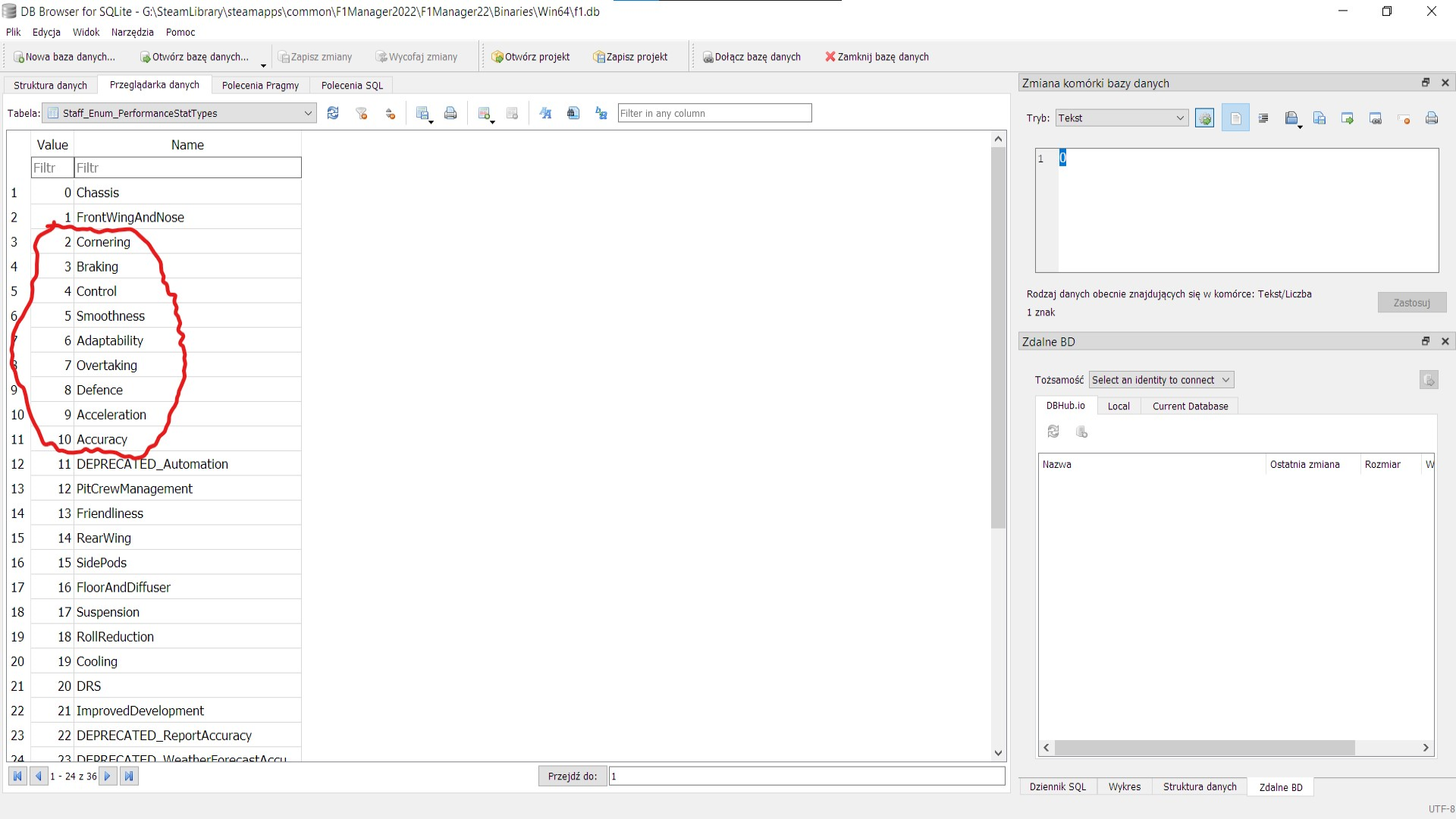Viewport: 1456px width, 819px height.
Task: Clear all filters icon
Action: [362, 114]
